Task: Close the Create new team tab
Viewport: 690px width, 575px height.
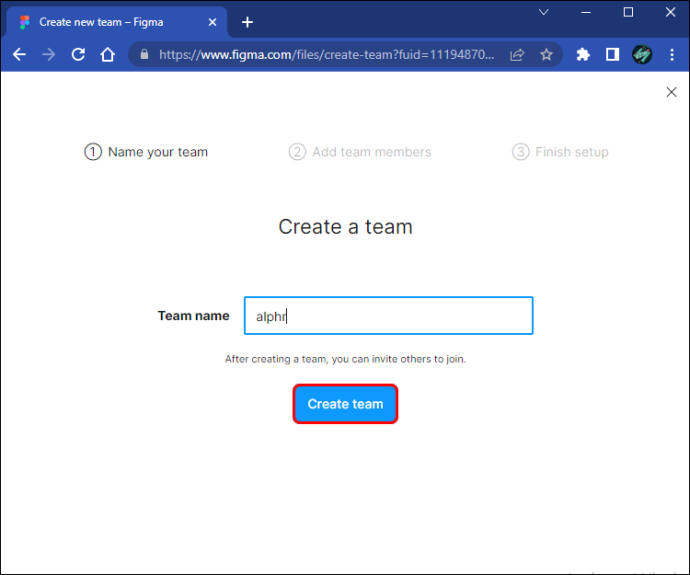Action: tap(213, 22)
